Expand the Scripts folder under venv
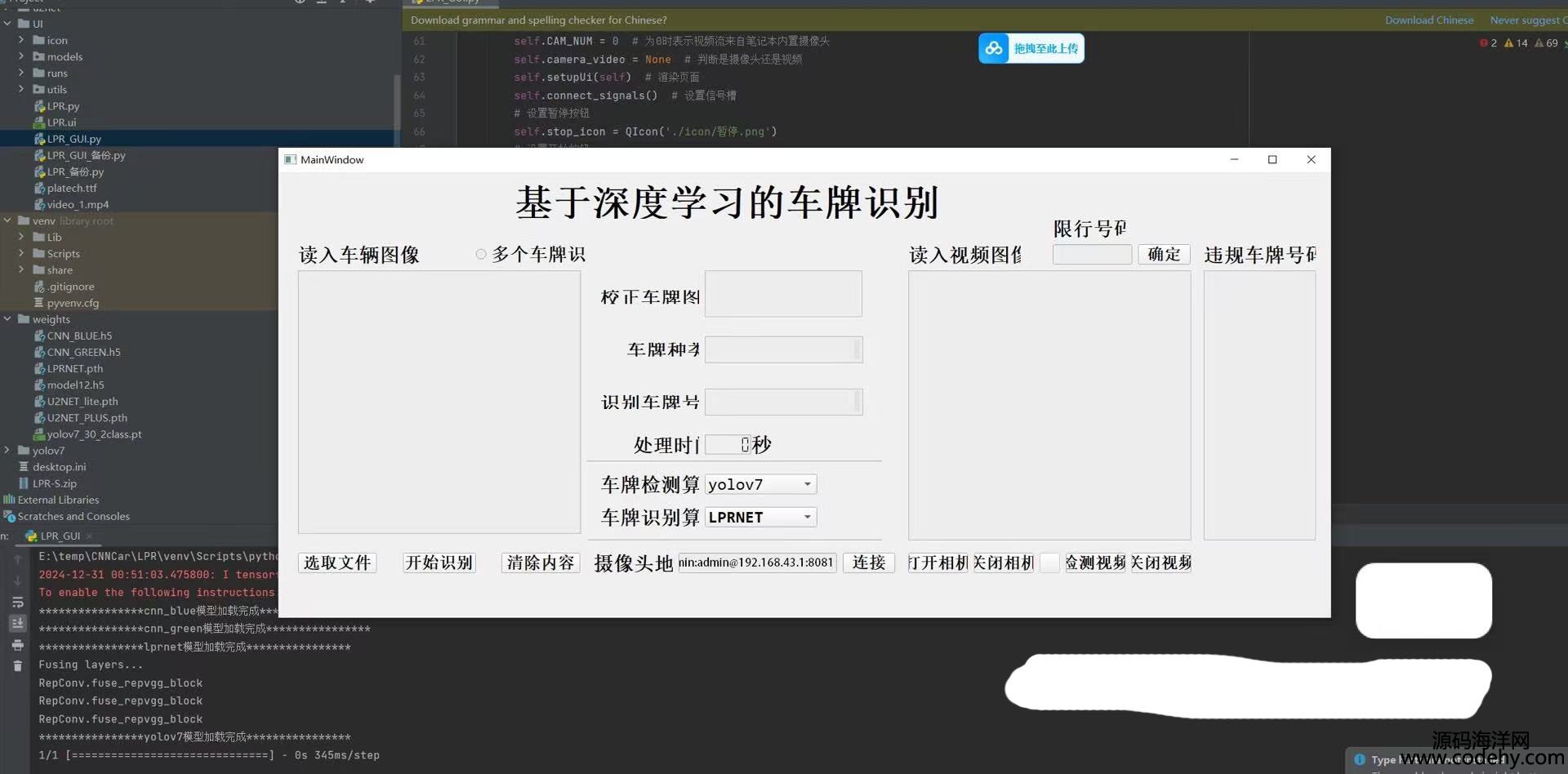The image size is (1568, 774). click(21, 253)
